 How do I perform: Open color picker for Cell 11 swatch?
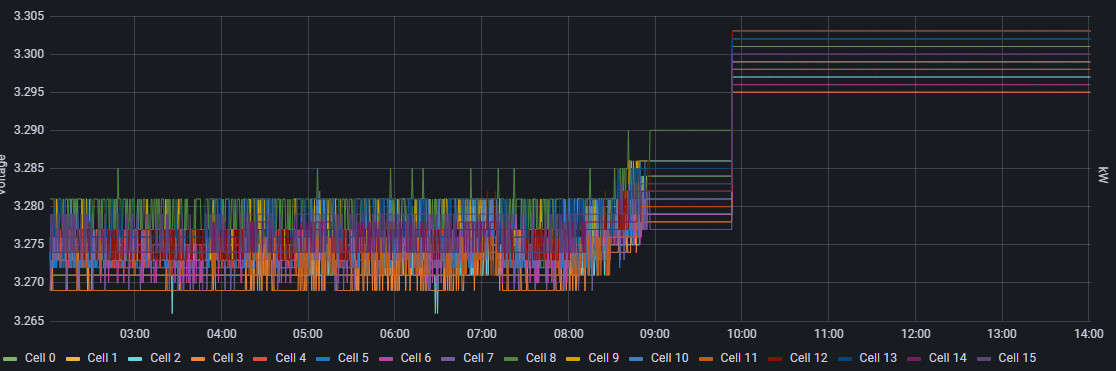pos(706,358)
